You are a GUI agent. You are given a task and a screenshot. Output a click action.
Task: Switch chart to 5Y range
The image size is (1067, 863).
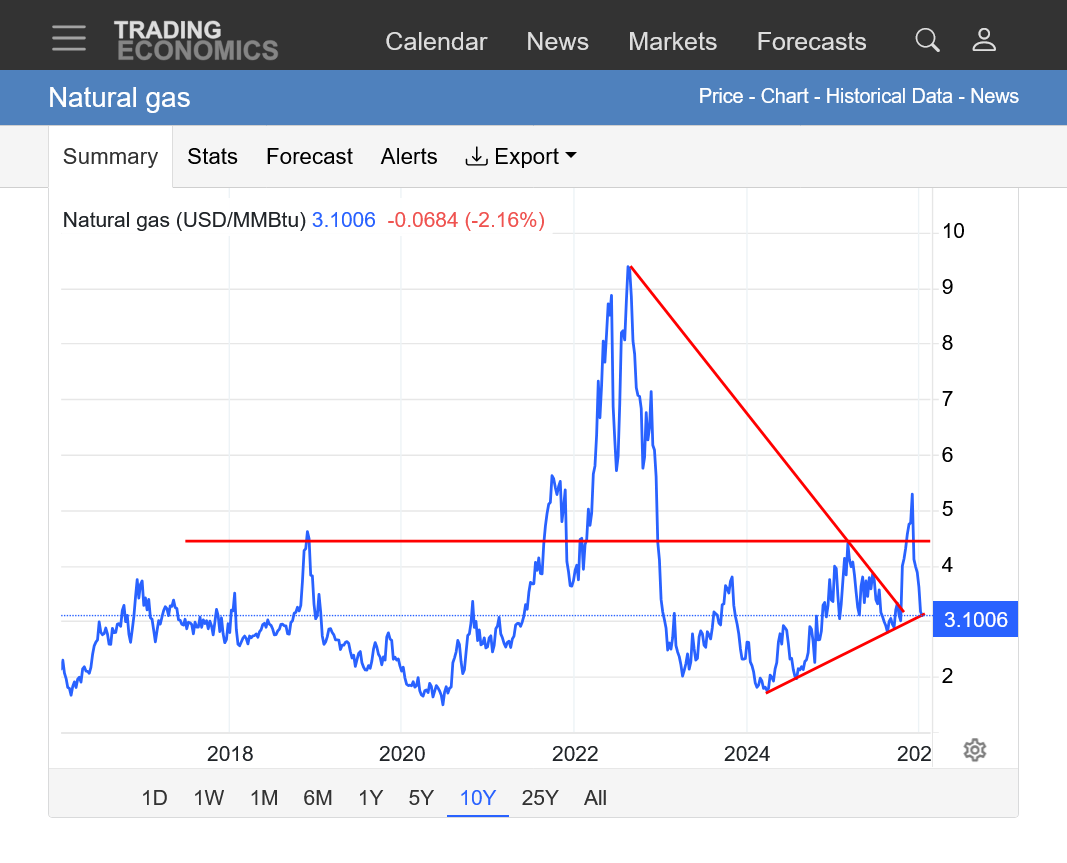click(x=421, y=798)
